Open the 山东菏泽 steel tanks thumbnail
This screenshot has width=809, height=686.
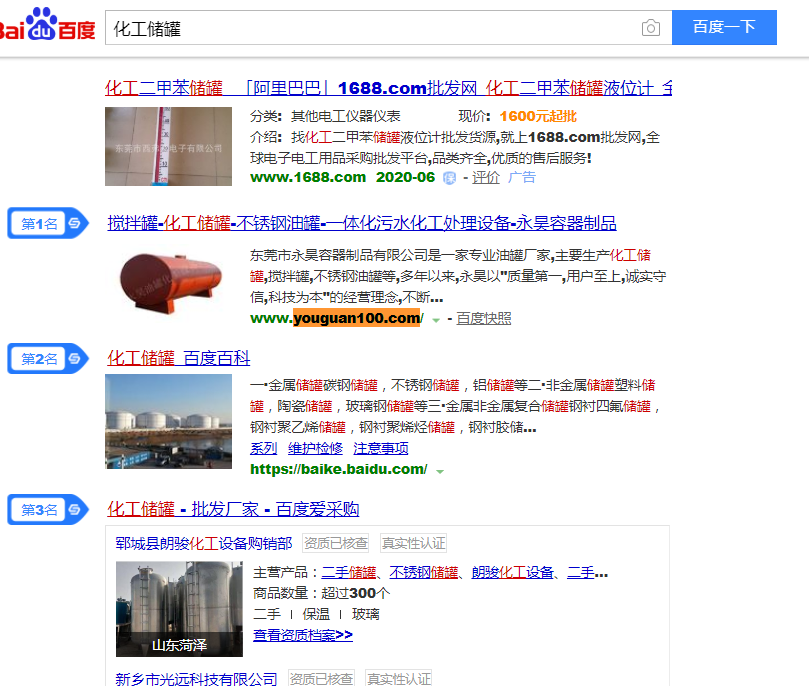179,609
